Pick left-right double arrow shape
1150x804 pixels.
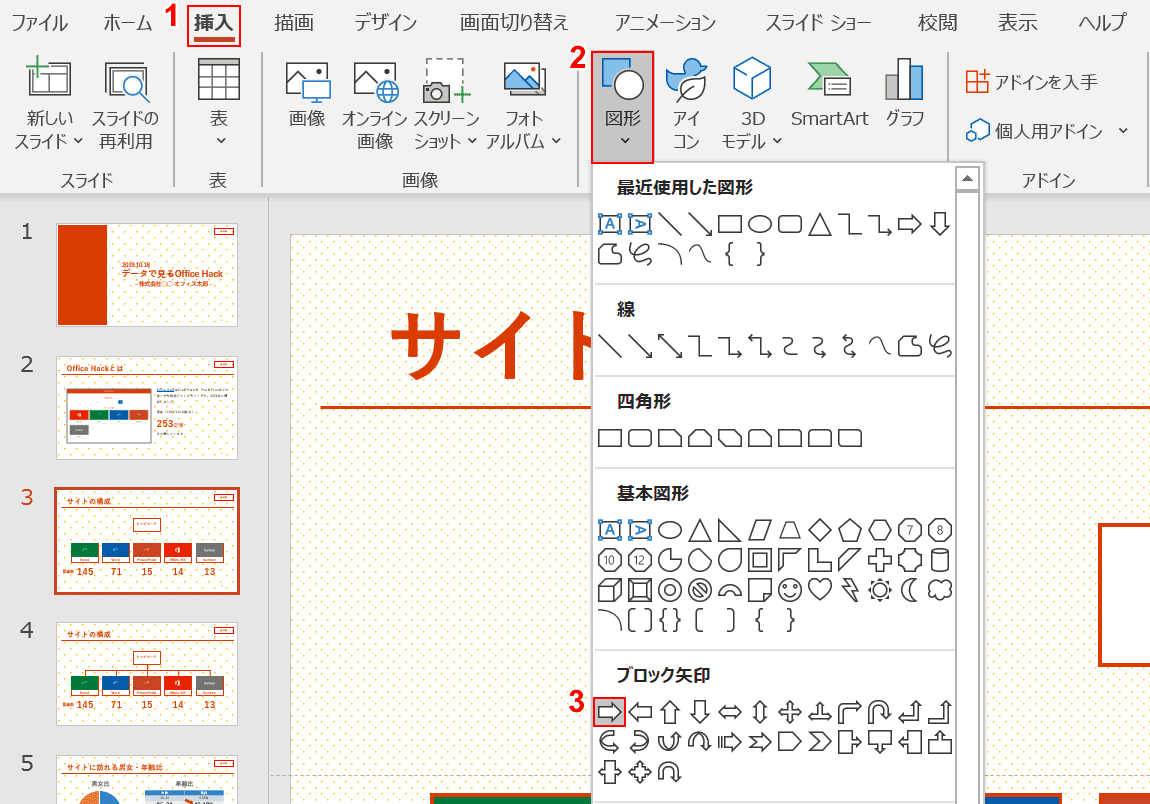click(730, 712)
